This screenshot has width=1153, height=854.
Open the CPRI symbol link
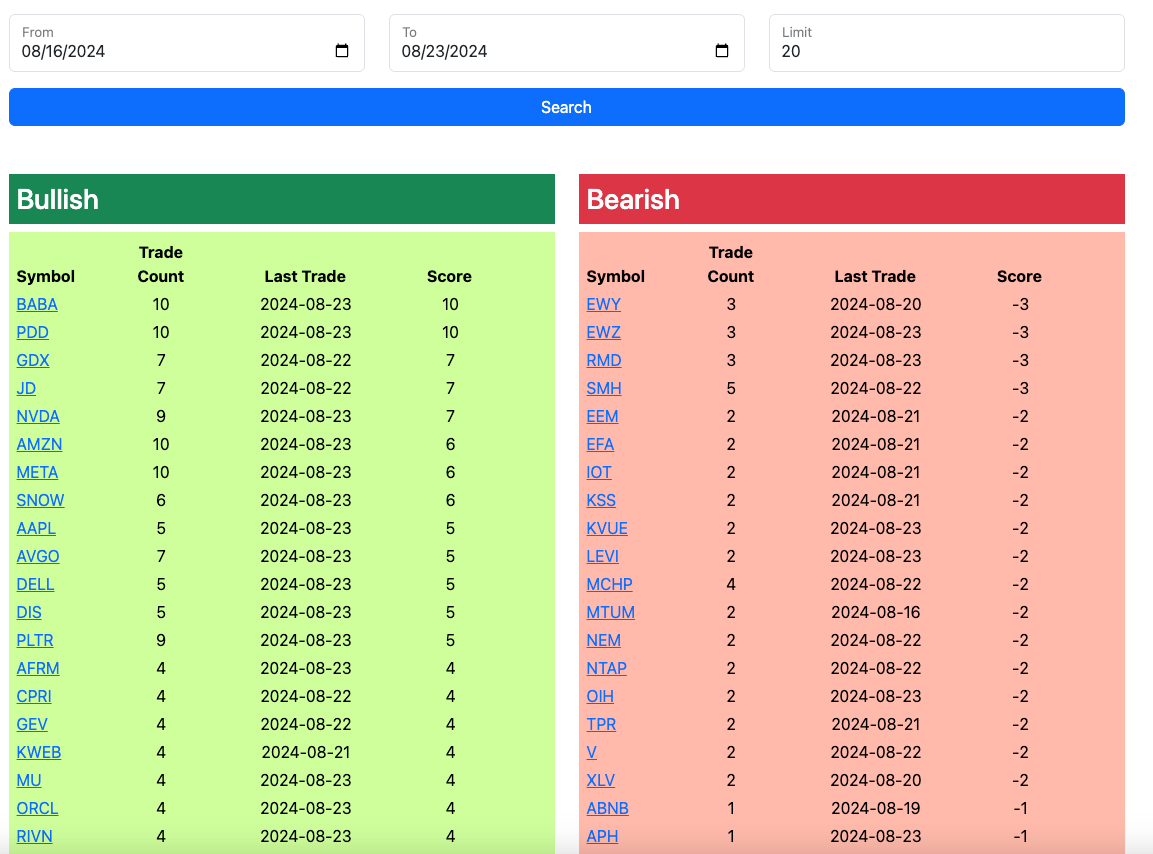pos(34,696)
